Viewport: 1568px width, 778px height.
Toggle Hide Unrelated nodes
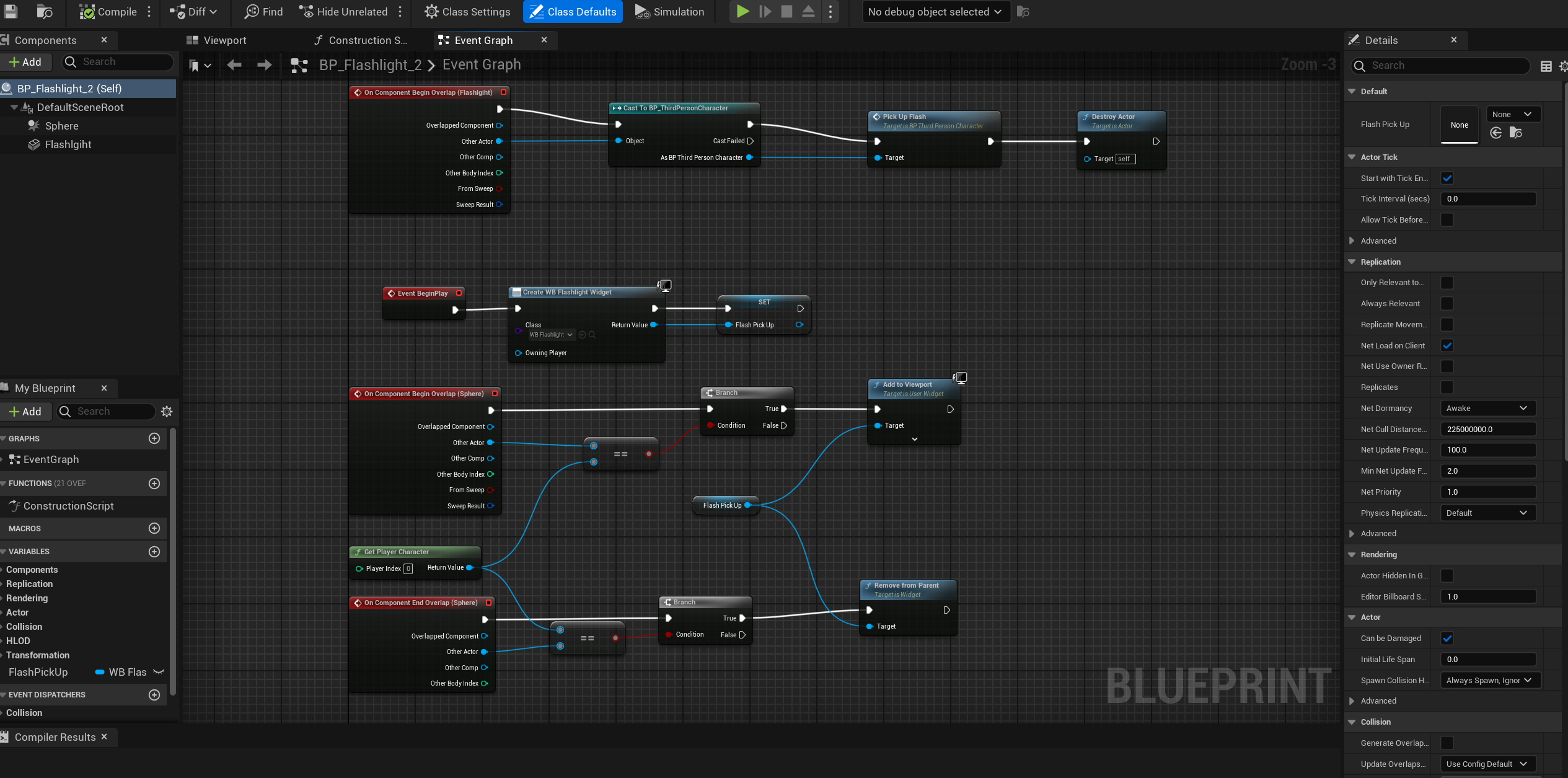pyautogui.click(x=343, y=12)
